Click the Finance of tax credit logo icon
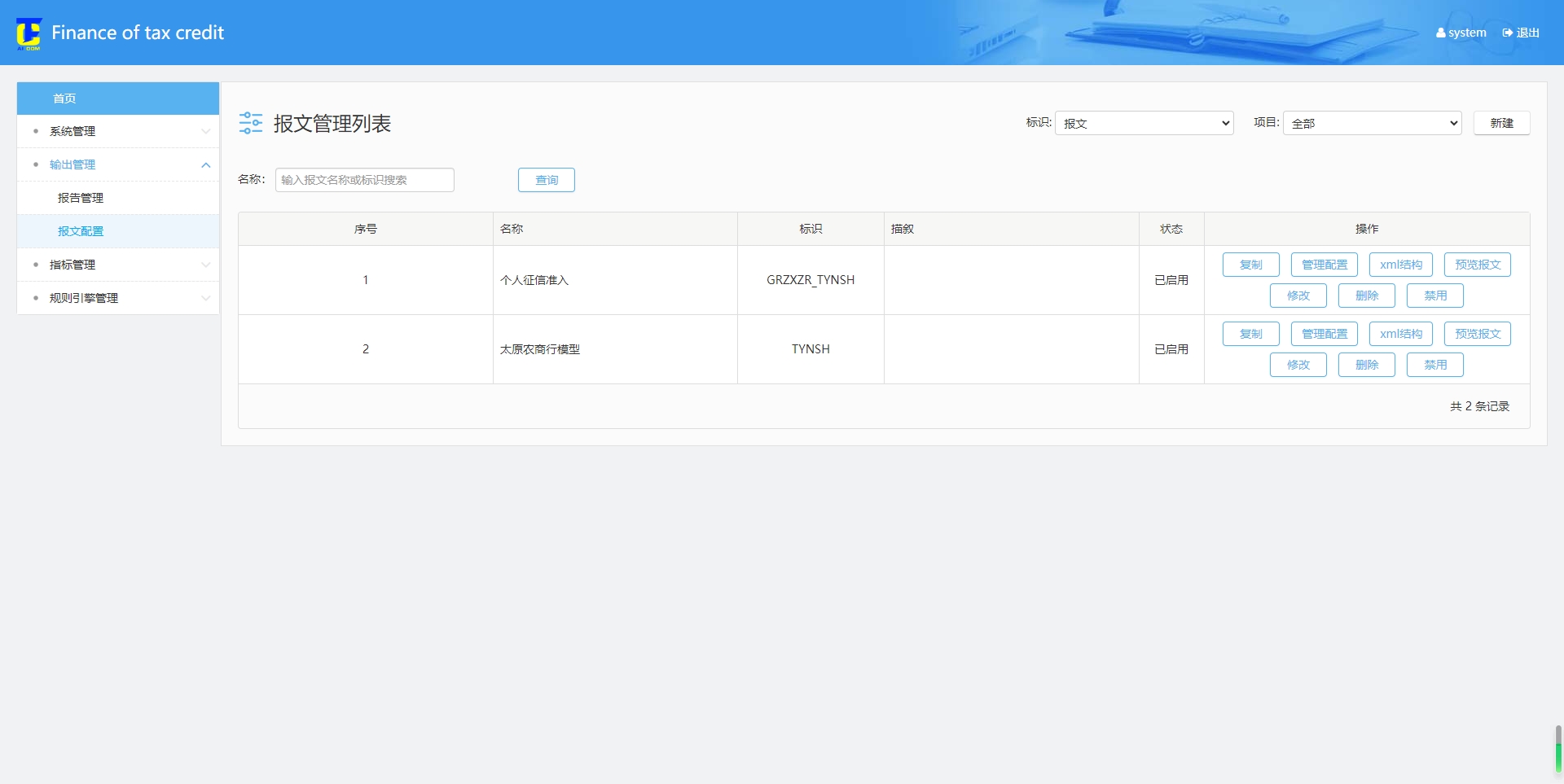The image size is (1564, 784). click(29, 33)
